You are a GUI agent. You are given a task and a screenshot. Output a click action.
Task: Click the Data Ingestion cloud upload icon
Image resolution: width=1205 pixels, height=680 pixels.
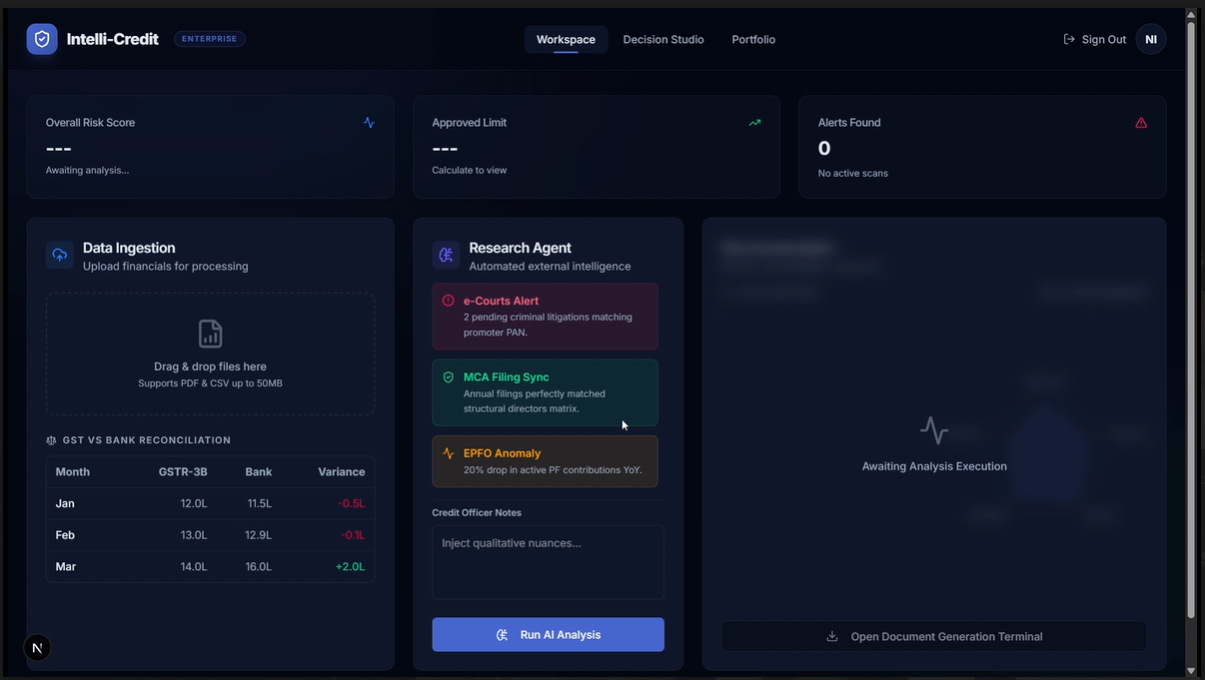point(60,255)
